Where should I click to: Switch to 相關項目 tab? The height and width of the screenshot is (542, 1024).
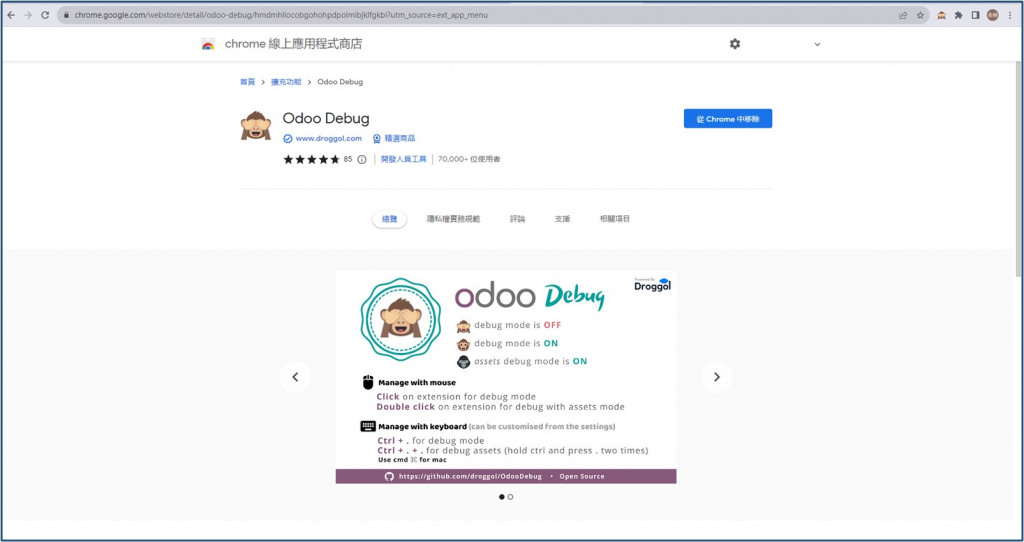point(615,219)
